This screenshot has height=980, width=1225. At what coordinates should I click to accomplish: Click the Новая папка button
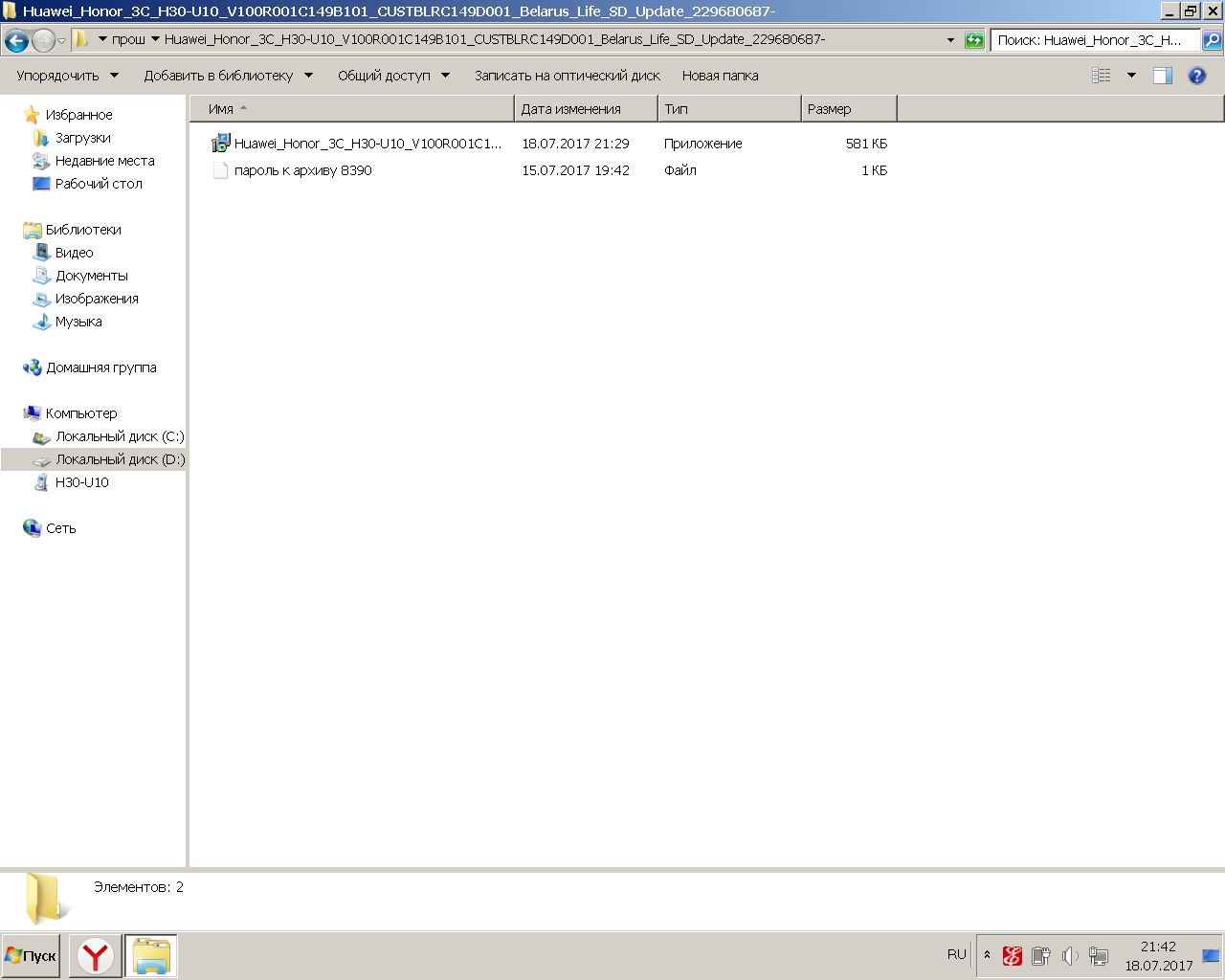(720, 76)
